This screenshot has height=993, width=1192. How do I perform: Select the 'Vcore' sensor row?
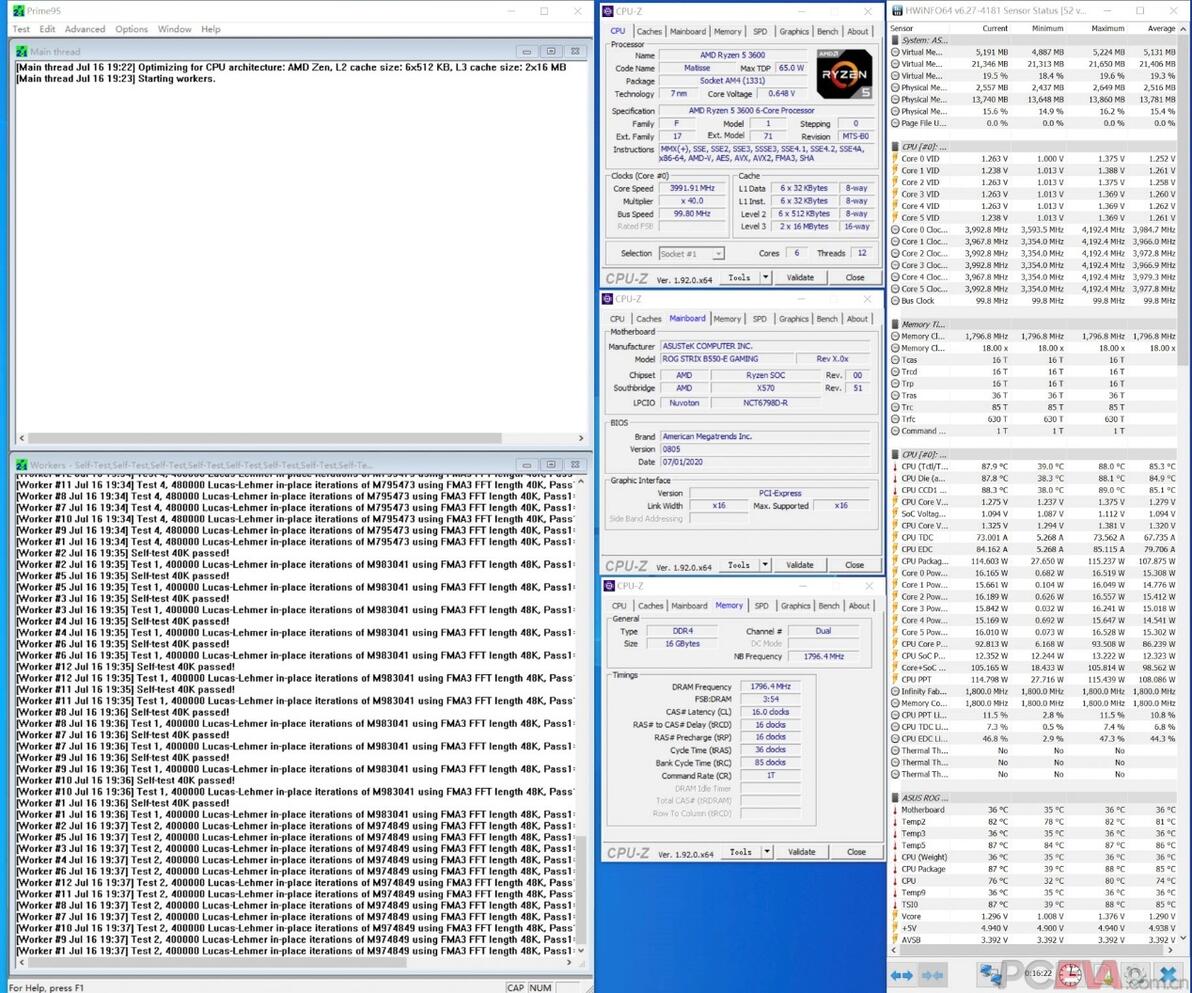click(1033, 916)
